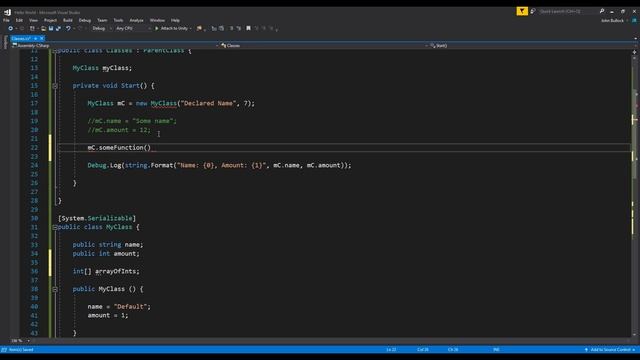
Task: Click the Quick Launch search box
Action: click(568, 11)
